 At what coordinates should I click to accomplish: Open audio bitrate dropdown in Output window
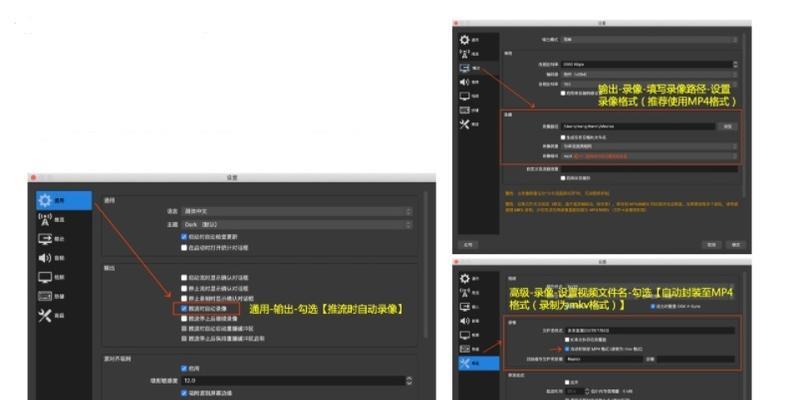(649, 84)
